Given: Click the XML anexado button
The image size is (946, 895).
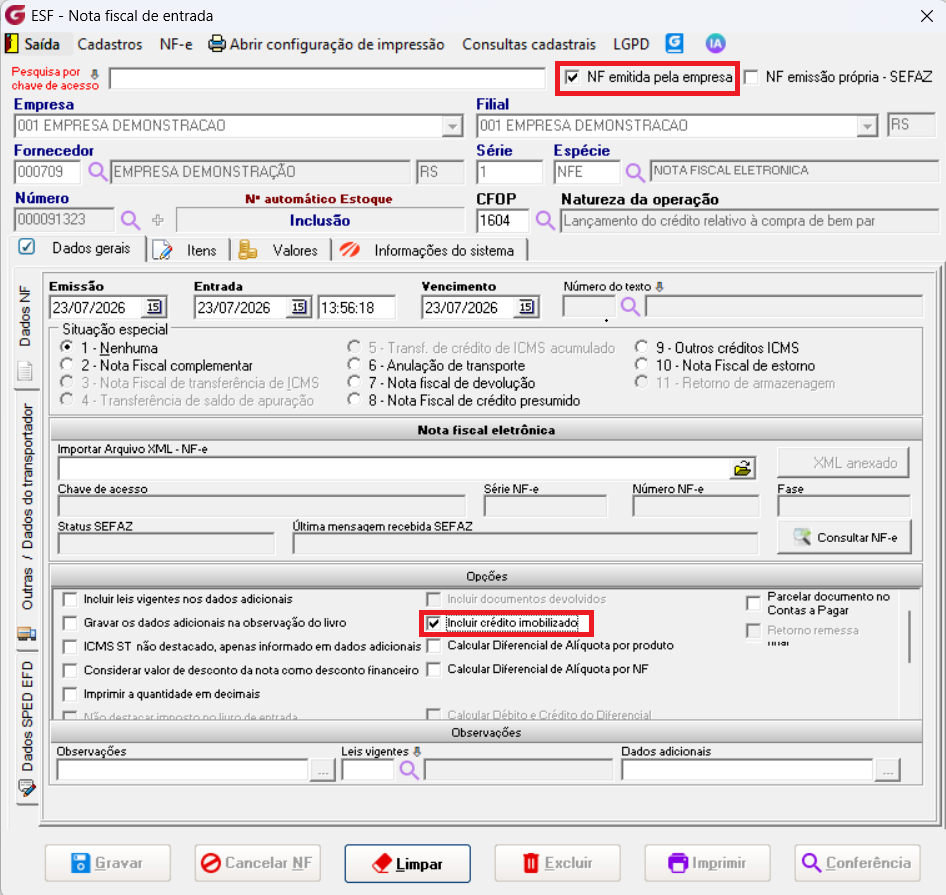Looking at the screenshot, I should click(x=843, y=463).
